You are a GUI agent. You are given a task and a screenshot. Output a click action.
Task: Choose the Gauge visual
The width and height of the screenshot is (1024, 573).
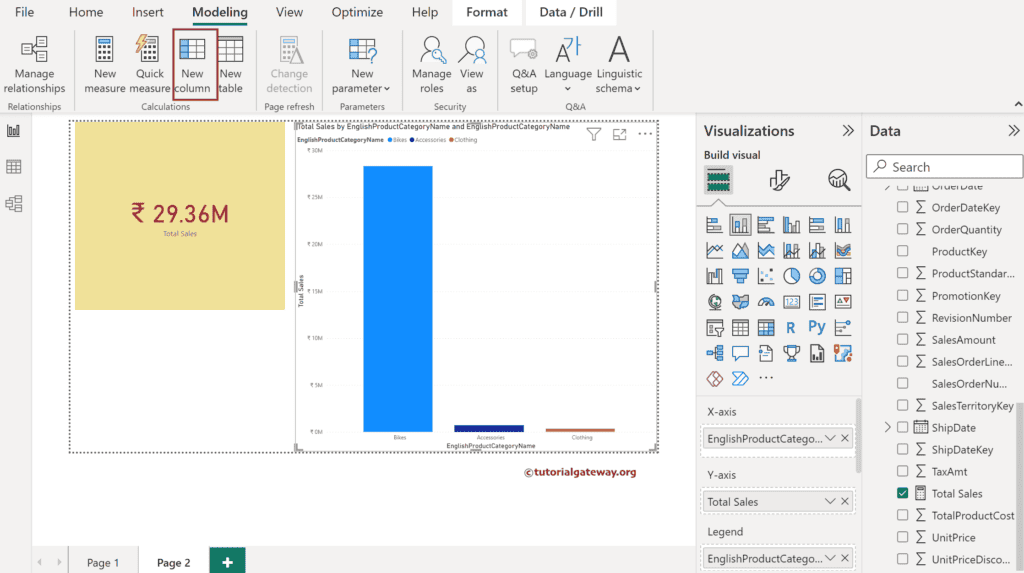(x=765, y=302)
